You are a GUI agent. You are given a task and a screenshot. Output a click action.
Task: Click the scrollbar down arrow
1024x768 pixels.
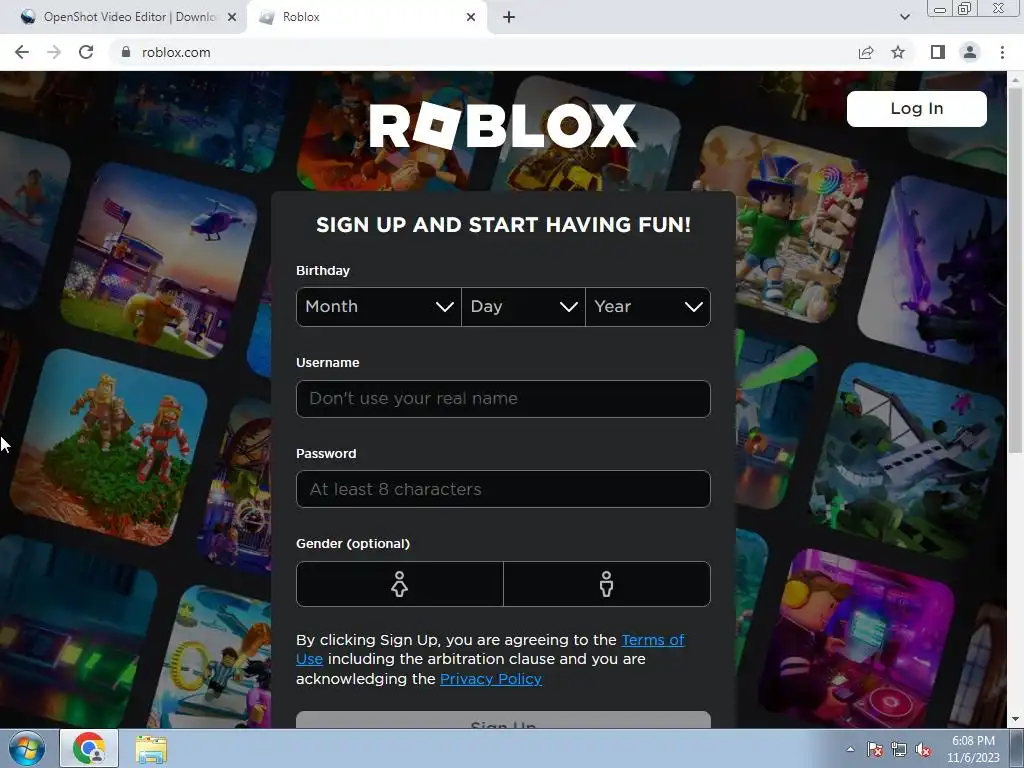pyautogui.click(x=1016, y=719)
